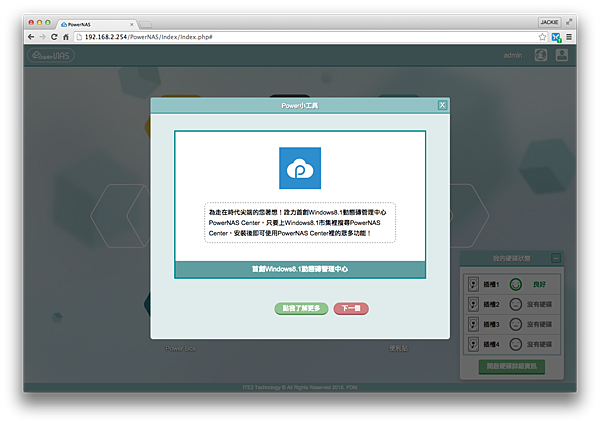Click the green 開啟硬碟詳細資訊 button
This screenshot has height=425, width=600.
coord(512,366)
